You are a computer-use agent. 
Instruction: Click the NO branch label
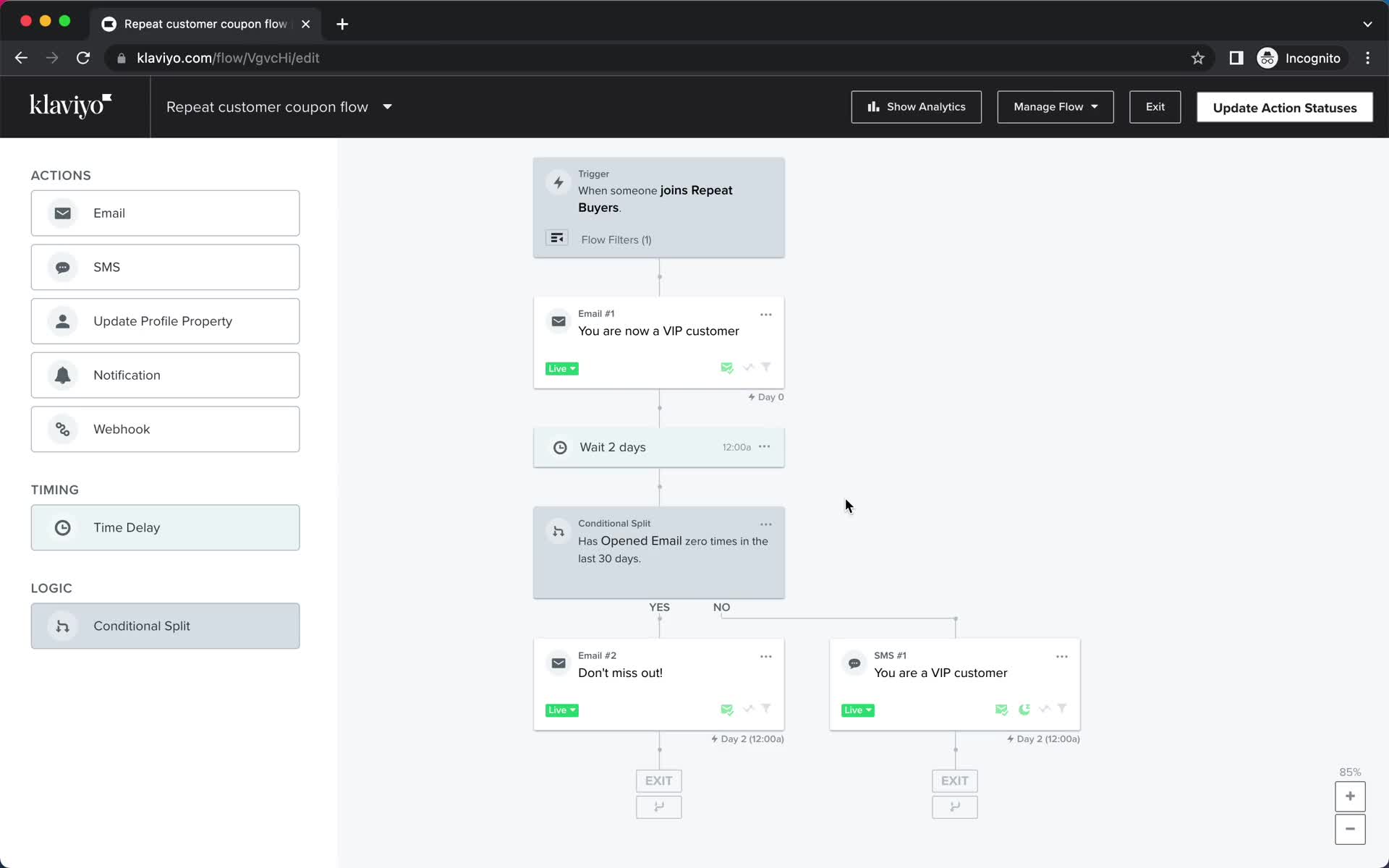721,608
